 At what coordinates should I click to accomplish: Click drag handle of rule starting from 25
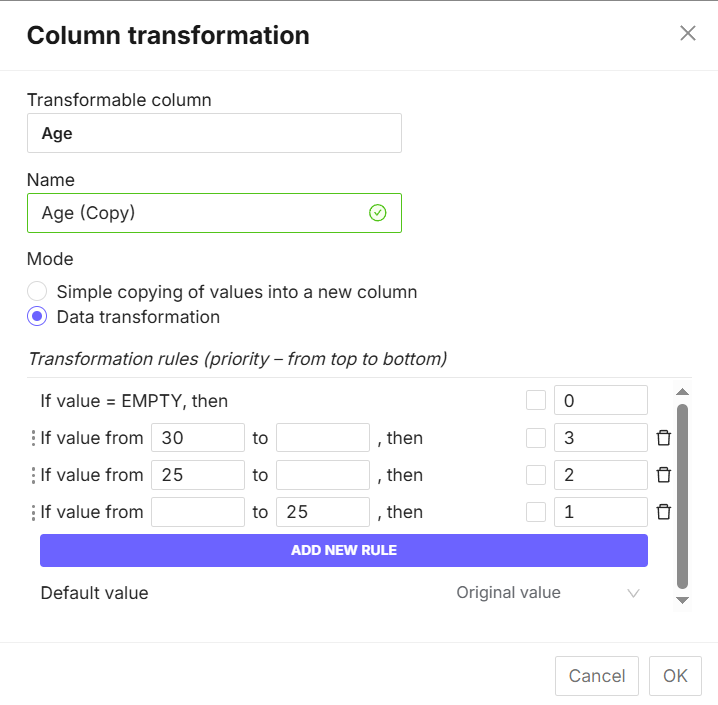point(33,475)
